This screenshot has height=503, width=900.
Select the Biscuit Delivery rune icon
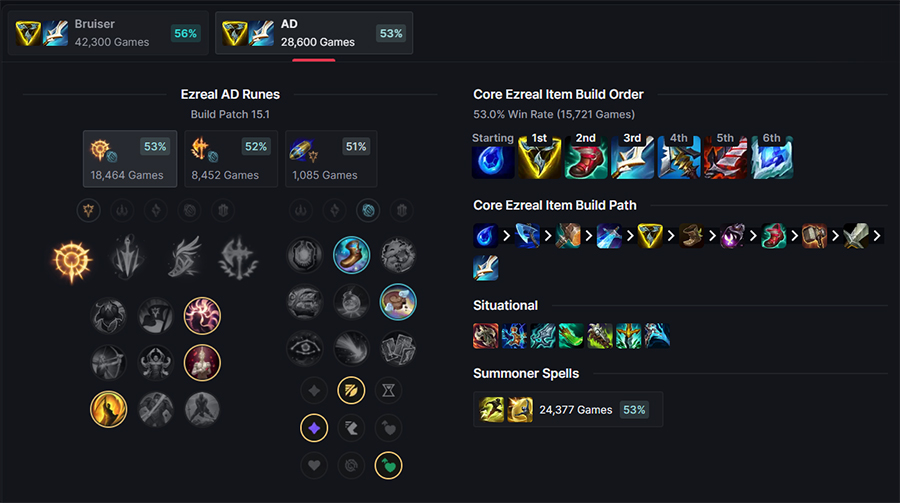(x=398, y=302)
